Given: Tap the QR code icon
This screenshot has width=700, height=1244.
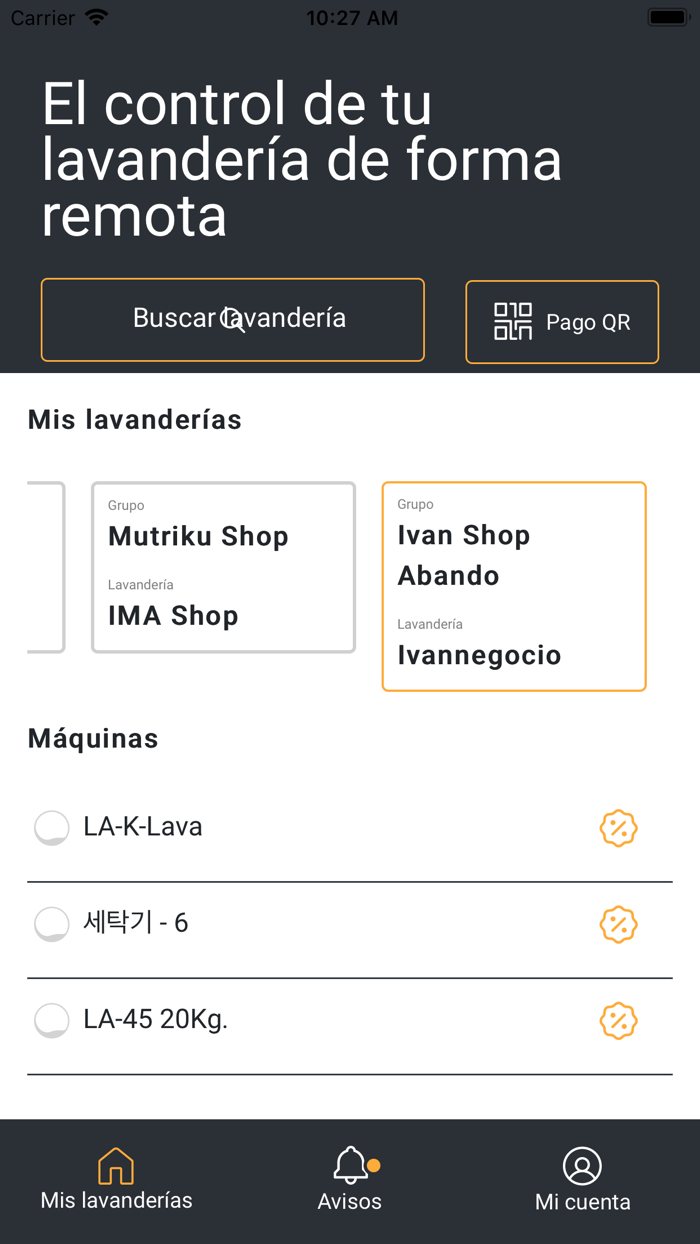Looking at the screenshot, I should [x=513, y=322].
